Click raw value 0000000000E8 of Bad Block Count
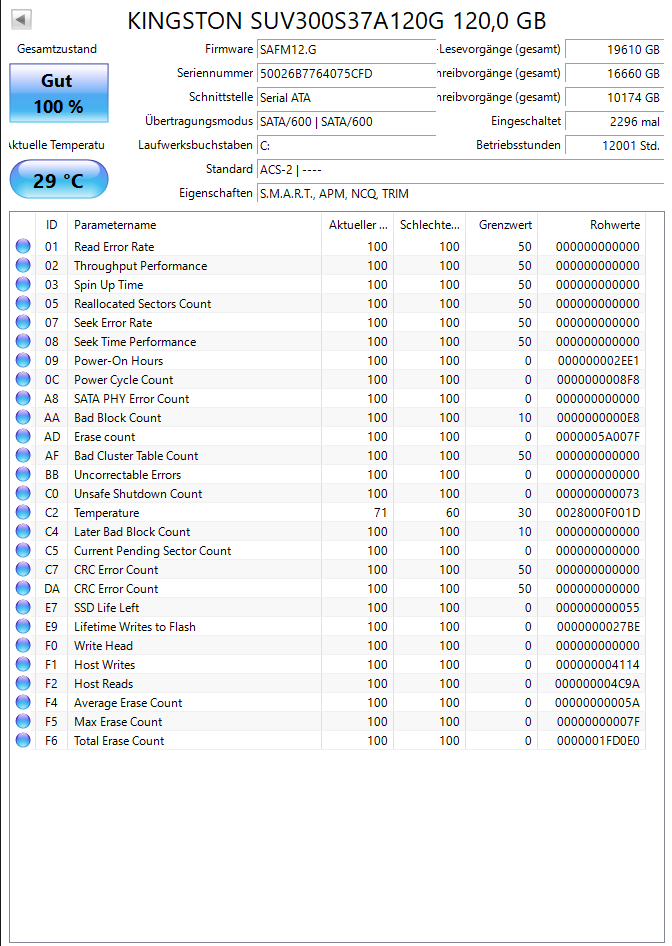672x946 pixels. (598, 417)
